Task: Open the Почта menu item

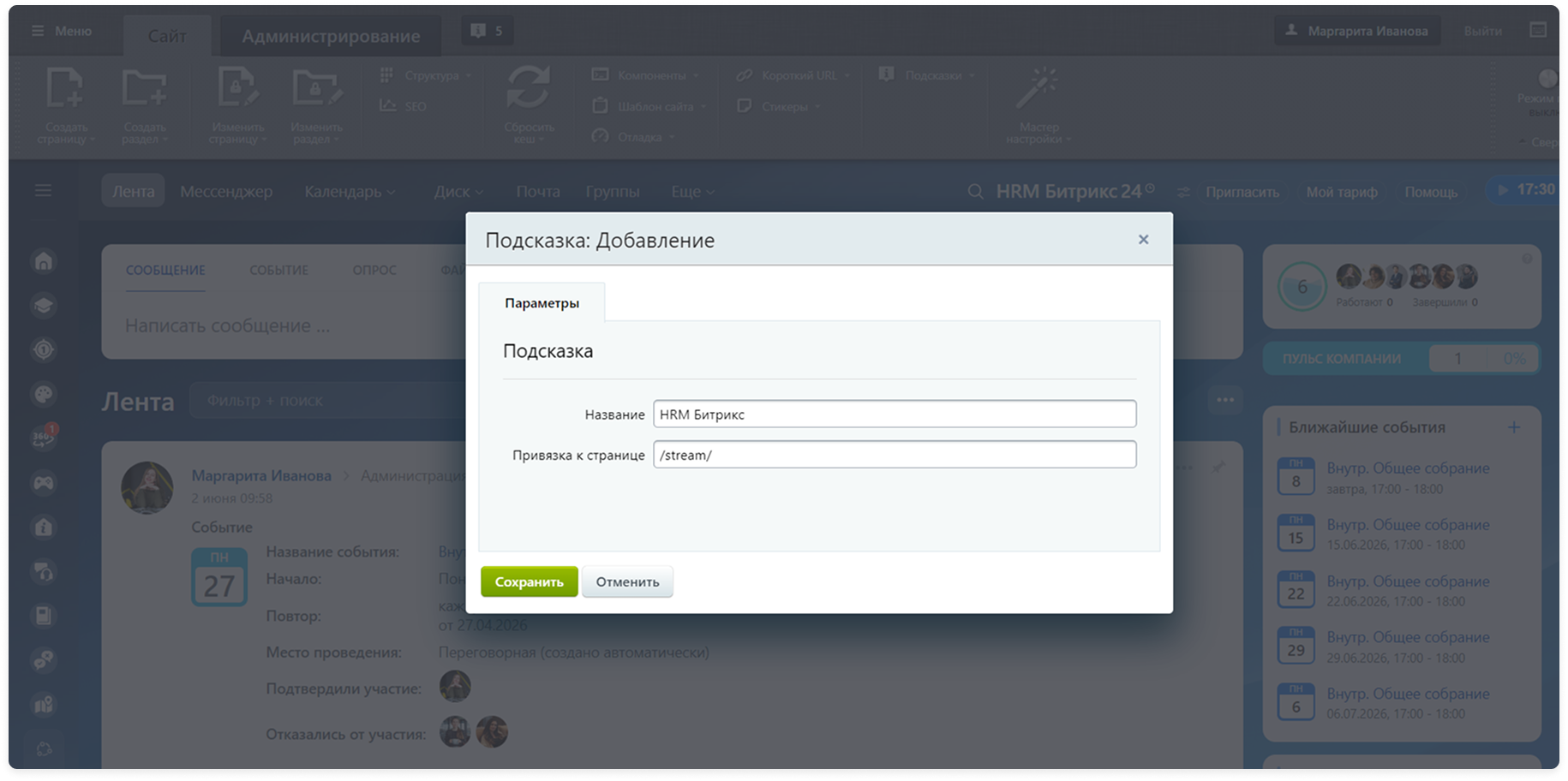Action: click(x=538, y=192)
